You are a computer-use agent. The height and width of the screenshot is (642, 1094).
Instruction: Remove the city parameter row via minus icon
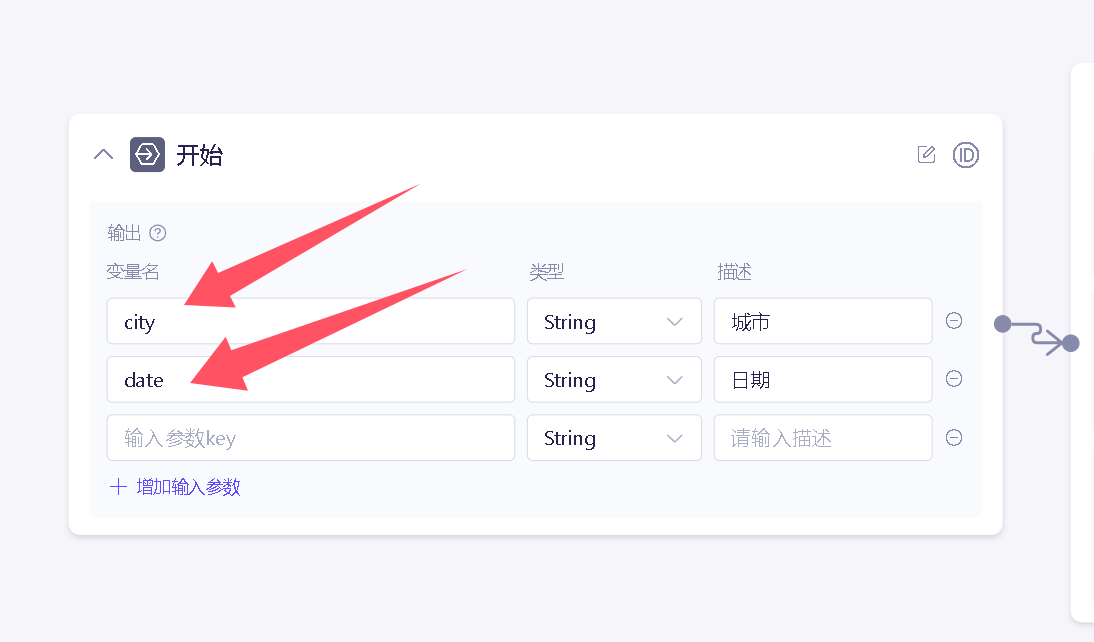click(x=954, y=319)
